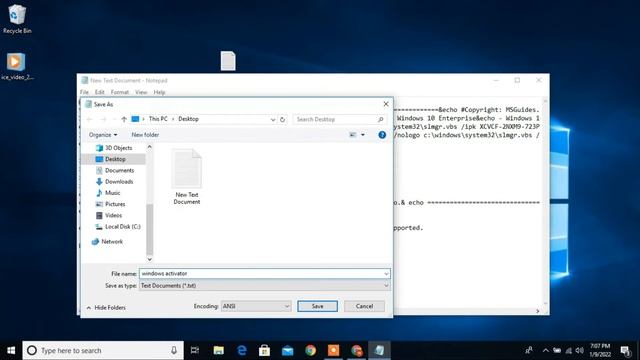Select the ice_video desktop file icon
Screen dimensions: 640x360
[17, 66]
